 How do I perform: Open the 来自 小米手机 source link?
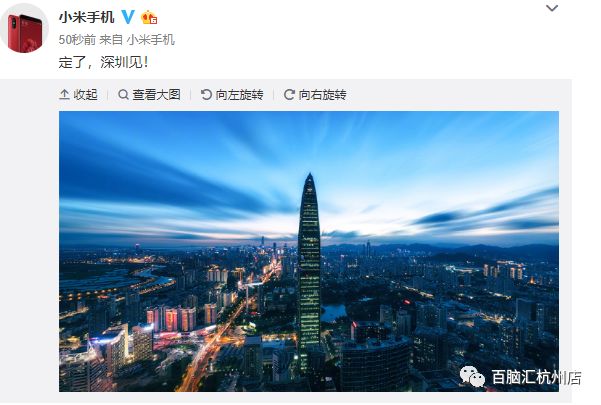tap(137, 39)
